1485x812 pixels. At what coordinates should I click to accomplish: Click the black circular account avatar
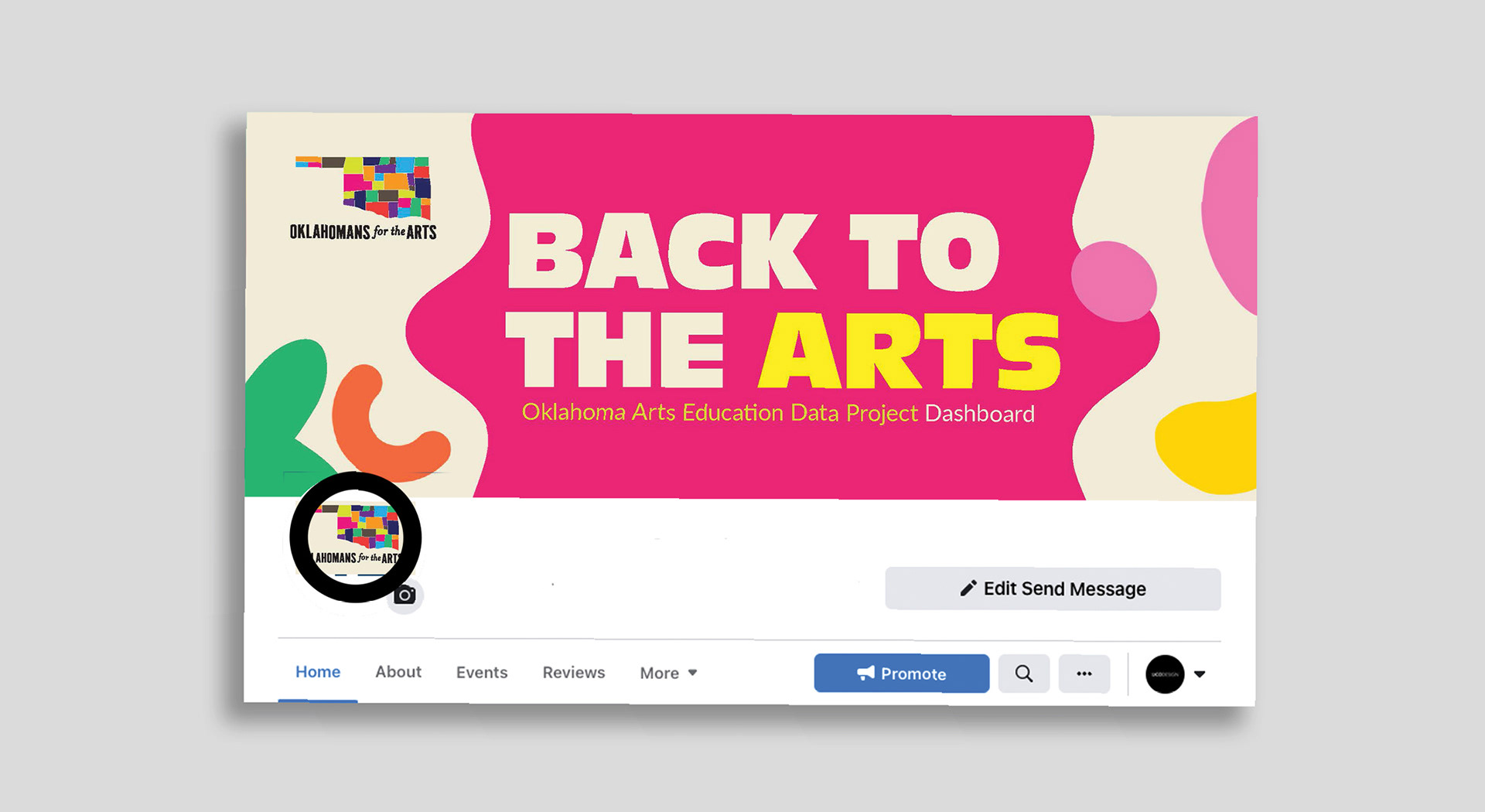[1165, 674]
